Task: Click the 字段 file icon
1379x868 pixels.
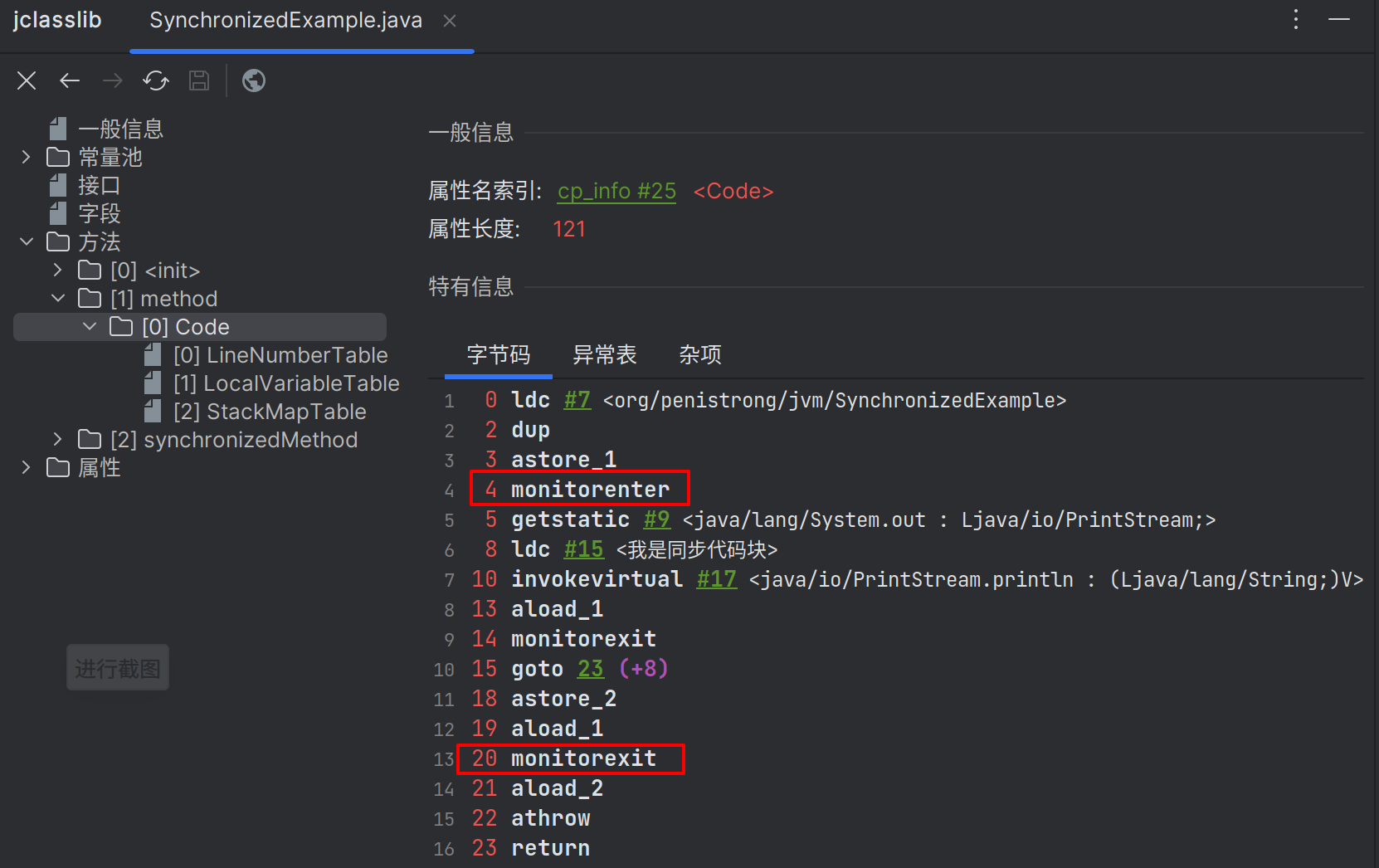Action: (58, 213)
